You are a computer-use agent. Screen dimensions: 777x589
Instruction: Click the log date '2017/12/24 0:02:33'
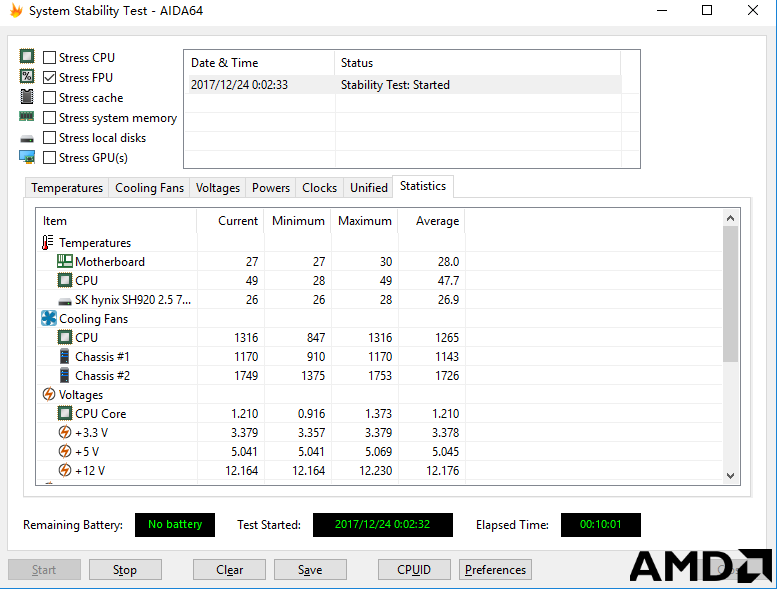pos(239,85)
